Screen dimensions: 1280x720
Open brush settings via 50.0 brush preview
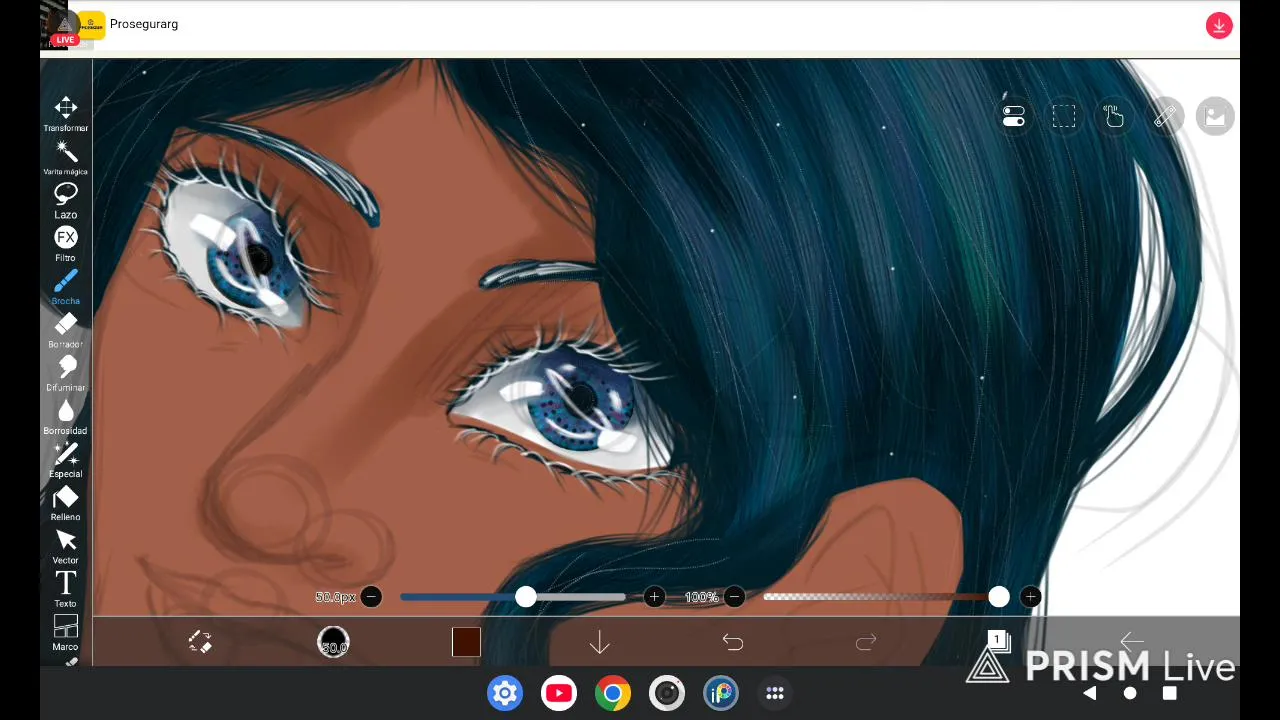point(333,642)
